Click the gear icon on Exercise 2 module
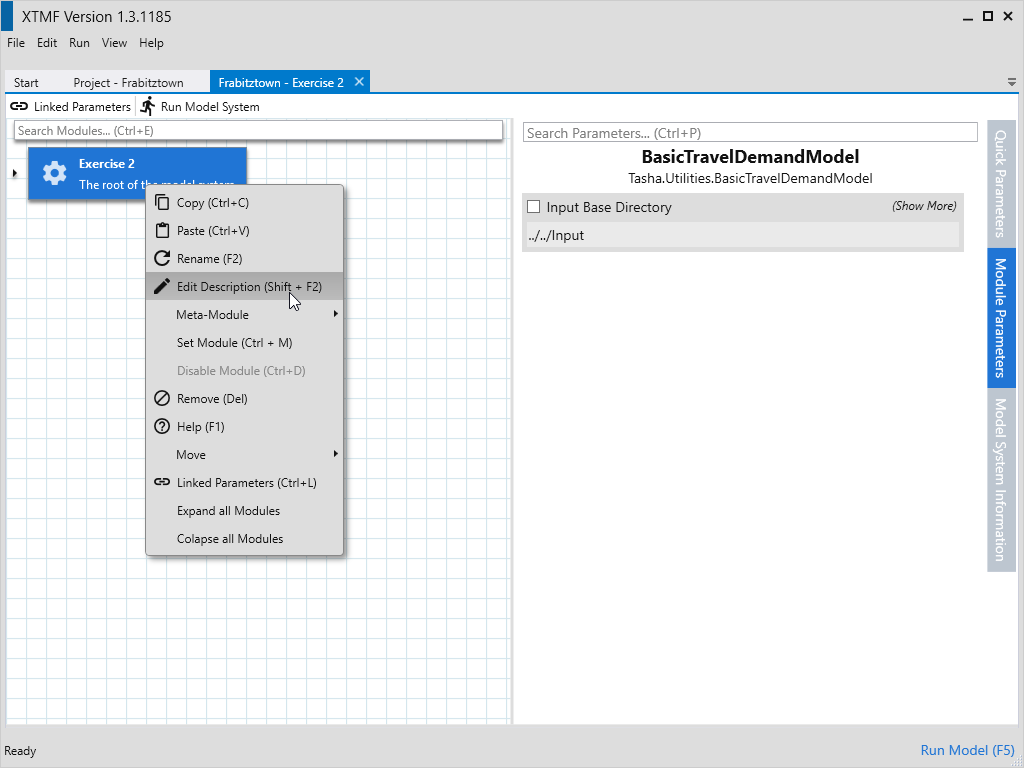Image resolution: width=1024 pixels, height=768 pixels. point(54,174)
